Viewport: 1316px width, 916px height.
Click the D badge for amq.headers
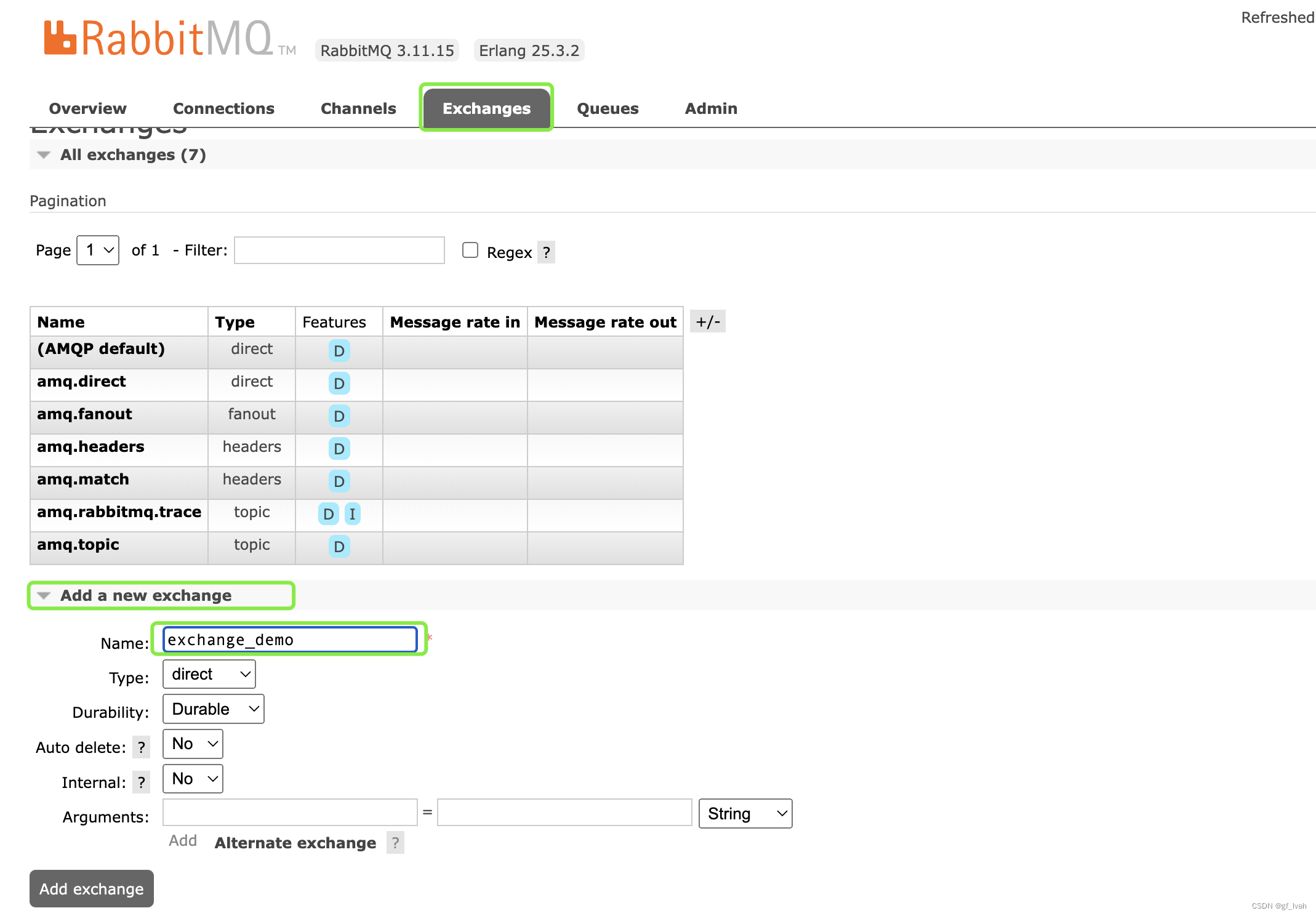coord(339,449)
